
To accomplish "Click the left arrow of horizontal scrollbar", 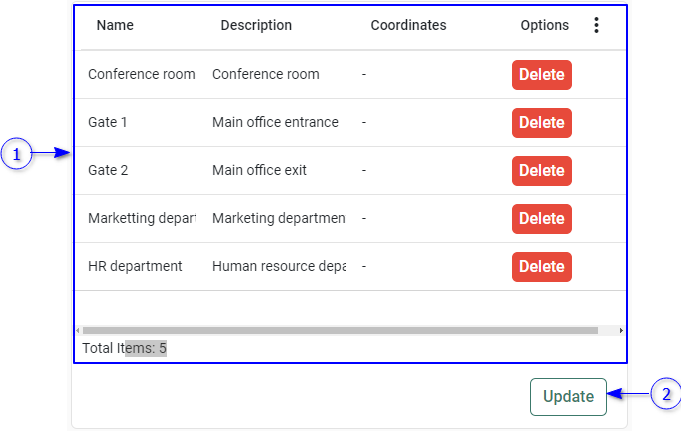I will pos(78,330).
